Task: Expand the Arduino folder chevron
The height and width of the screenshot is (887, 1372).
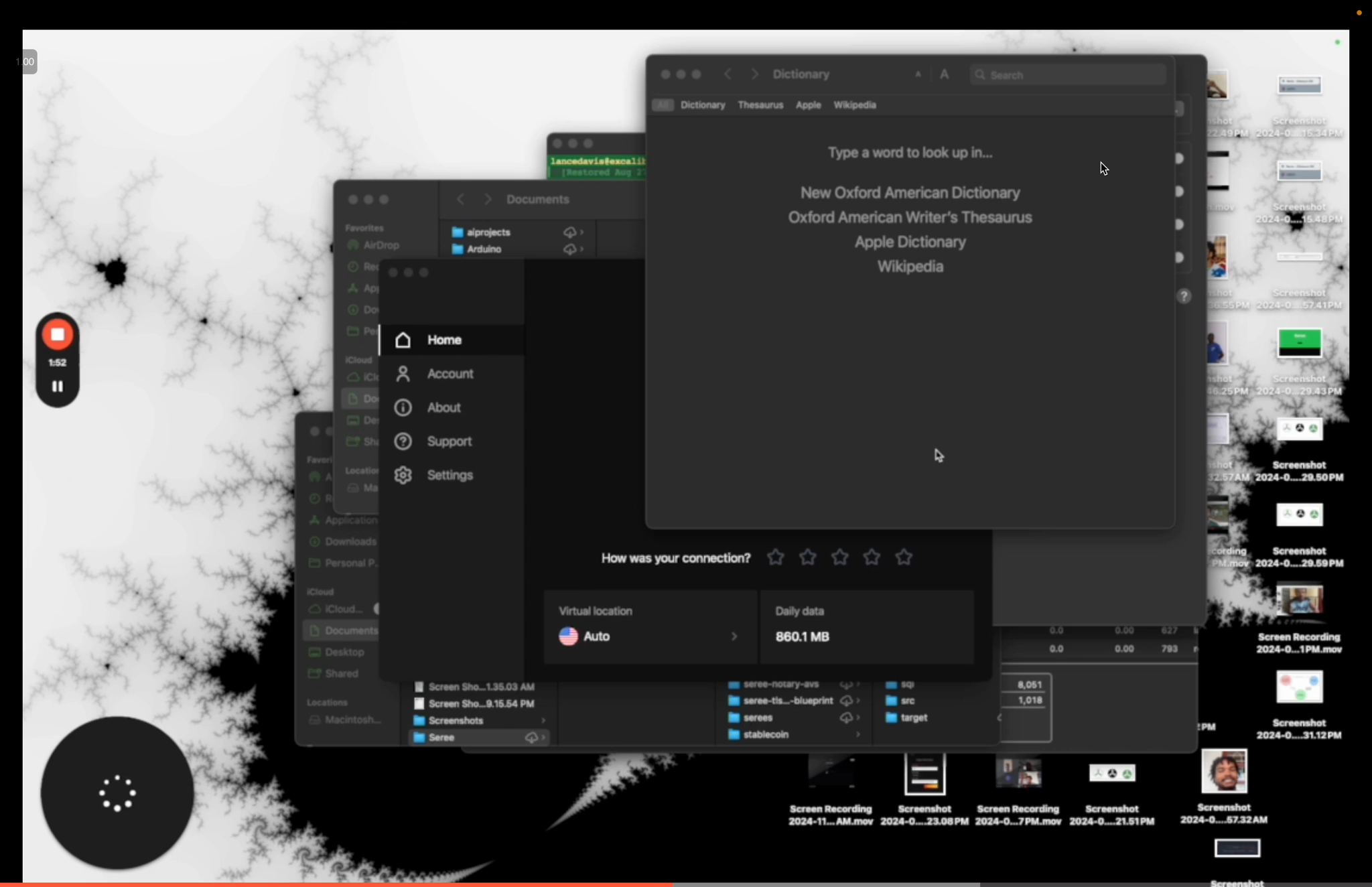Action: (x=582, y=249)
